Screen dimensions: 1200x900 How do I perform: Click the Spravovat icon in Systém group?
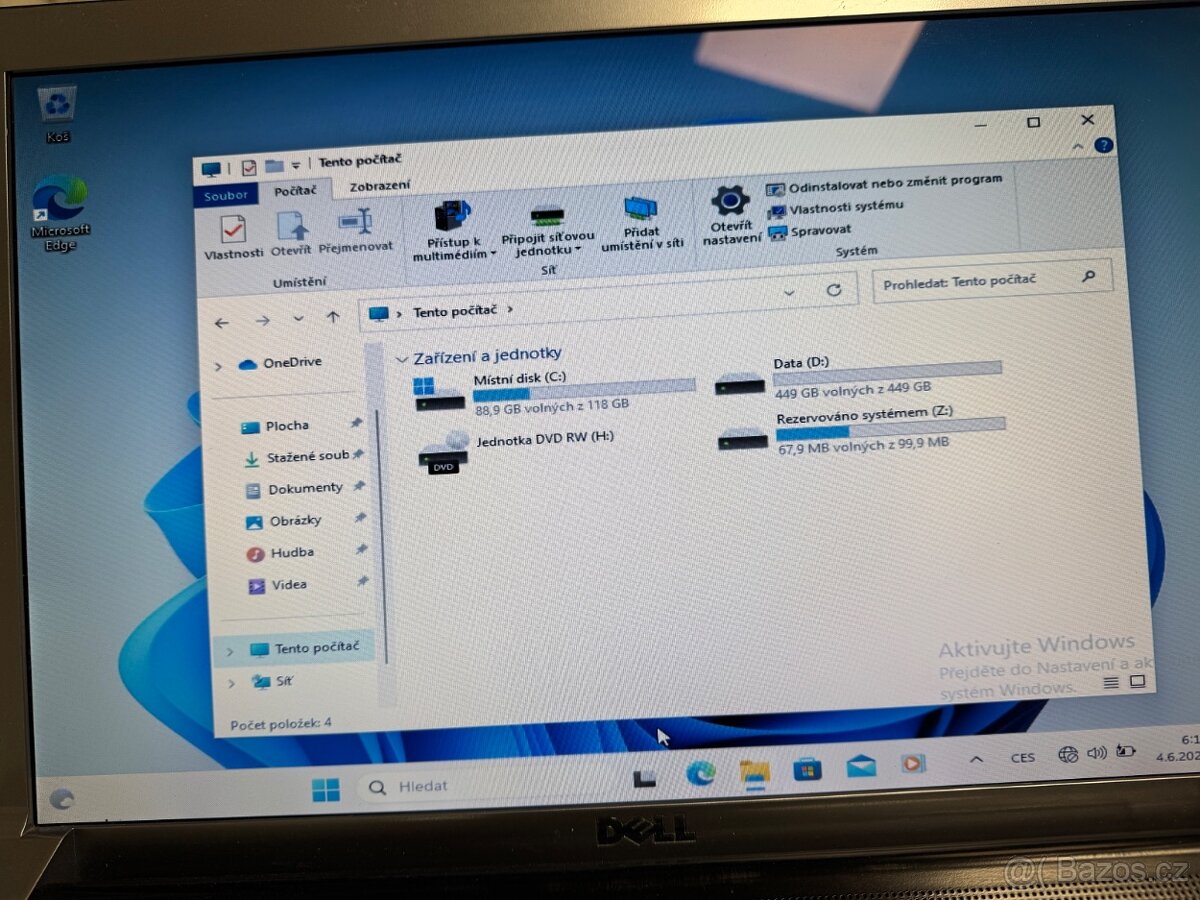pyautogui.click(x=779, y=232)
